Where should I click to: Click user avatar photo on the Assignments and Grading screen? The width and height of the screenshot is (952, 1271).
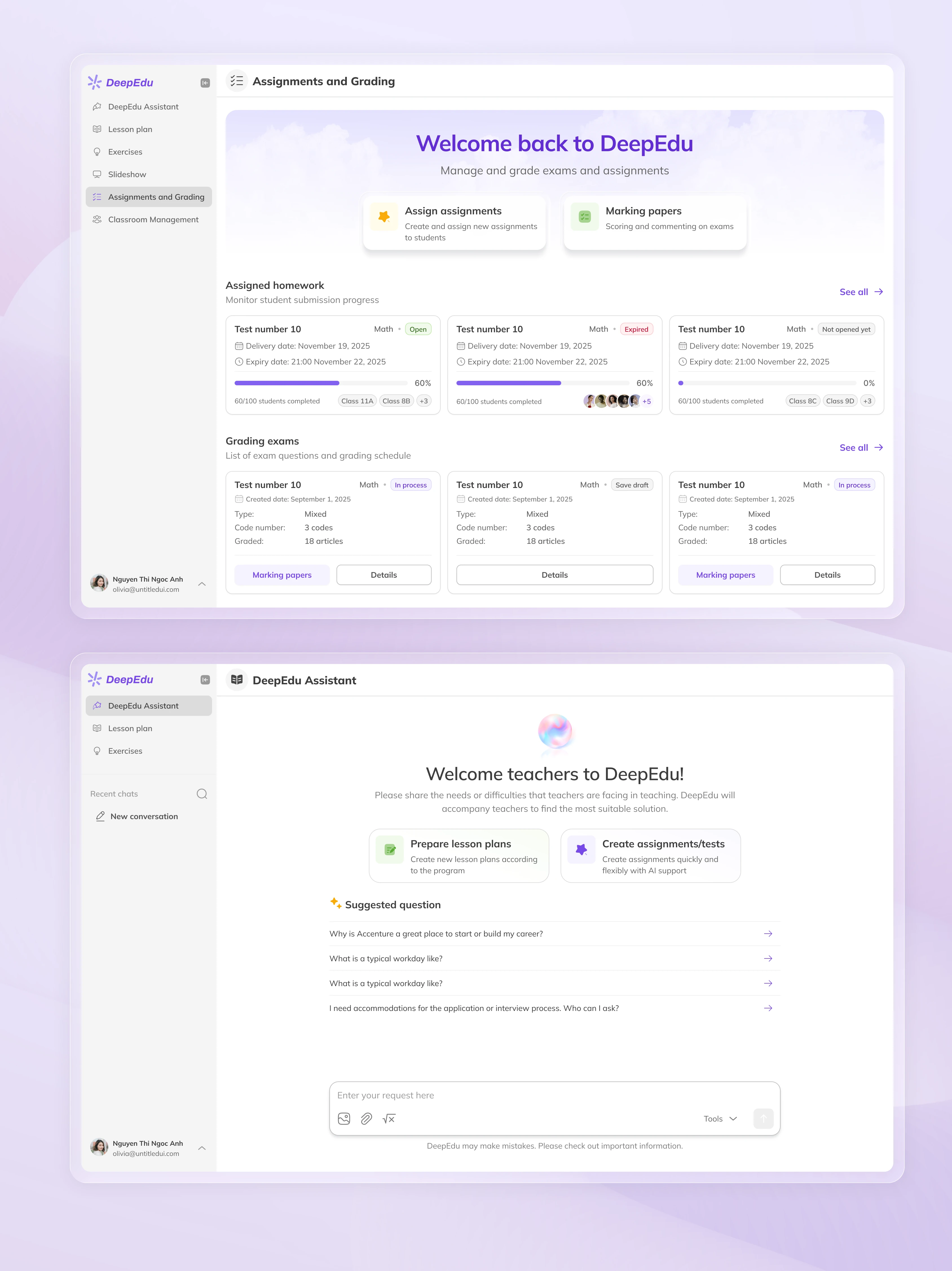[x=99, y=583]
